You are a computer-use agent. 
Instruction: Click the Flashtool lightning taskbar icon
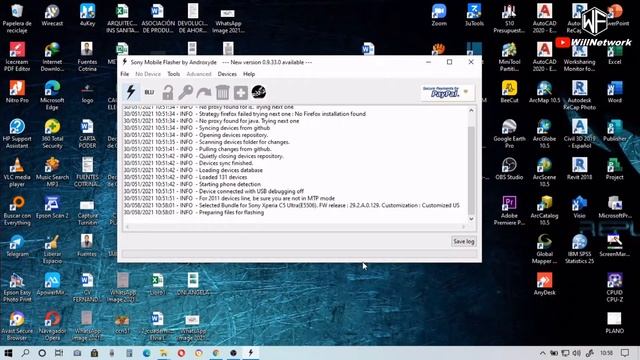[x=251, y=353]
